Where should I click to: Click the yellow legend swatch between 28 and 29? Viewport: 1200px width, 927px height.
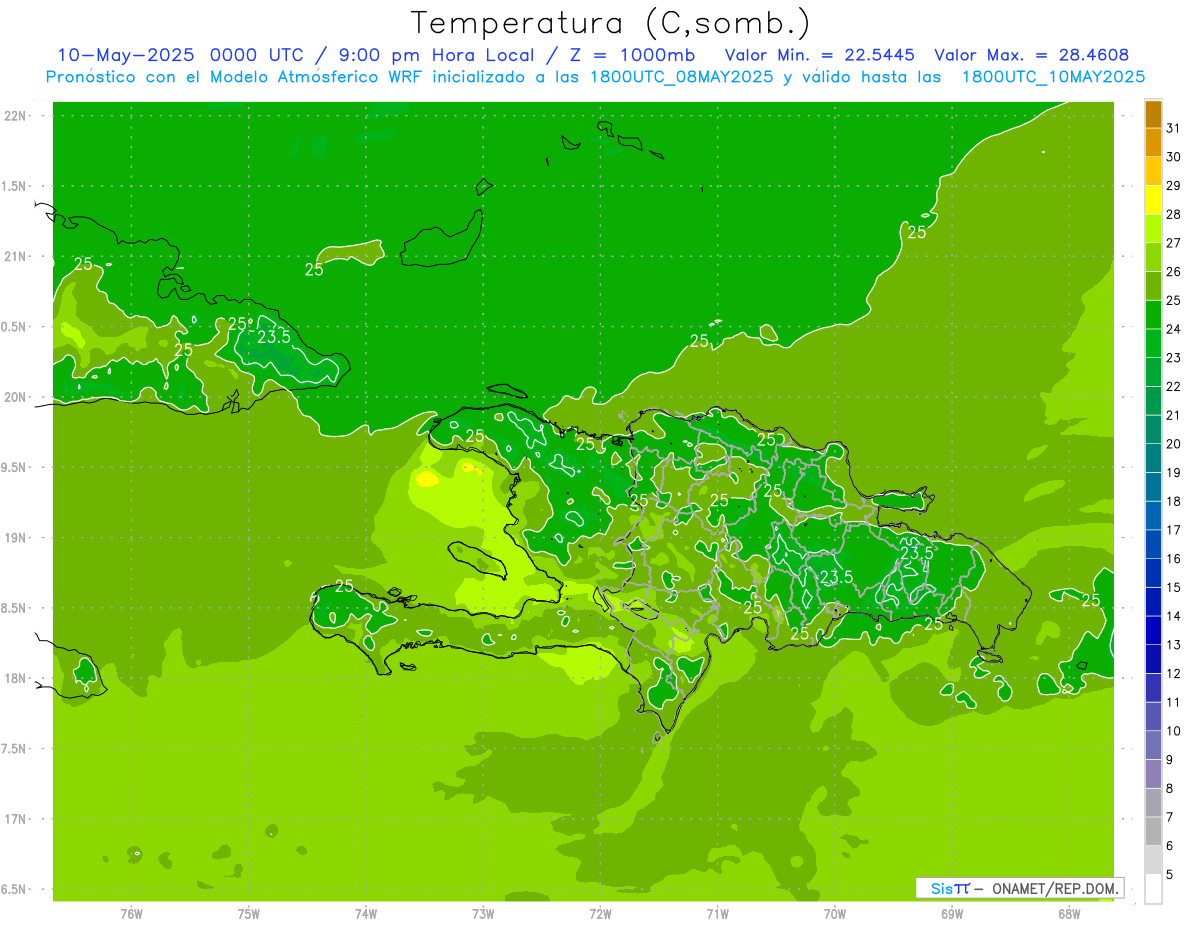pos(1153,200)
